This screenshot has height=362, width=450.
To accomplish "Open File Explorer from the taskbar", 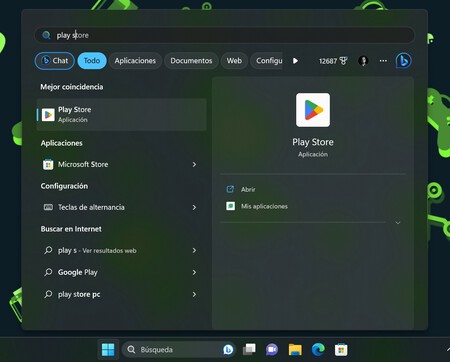I will pos(295,350).
